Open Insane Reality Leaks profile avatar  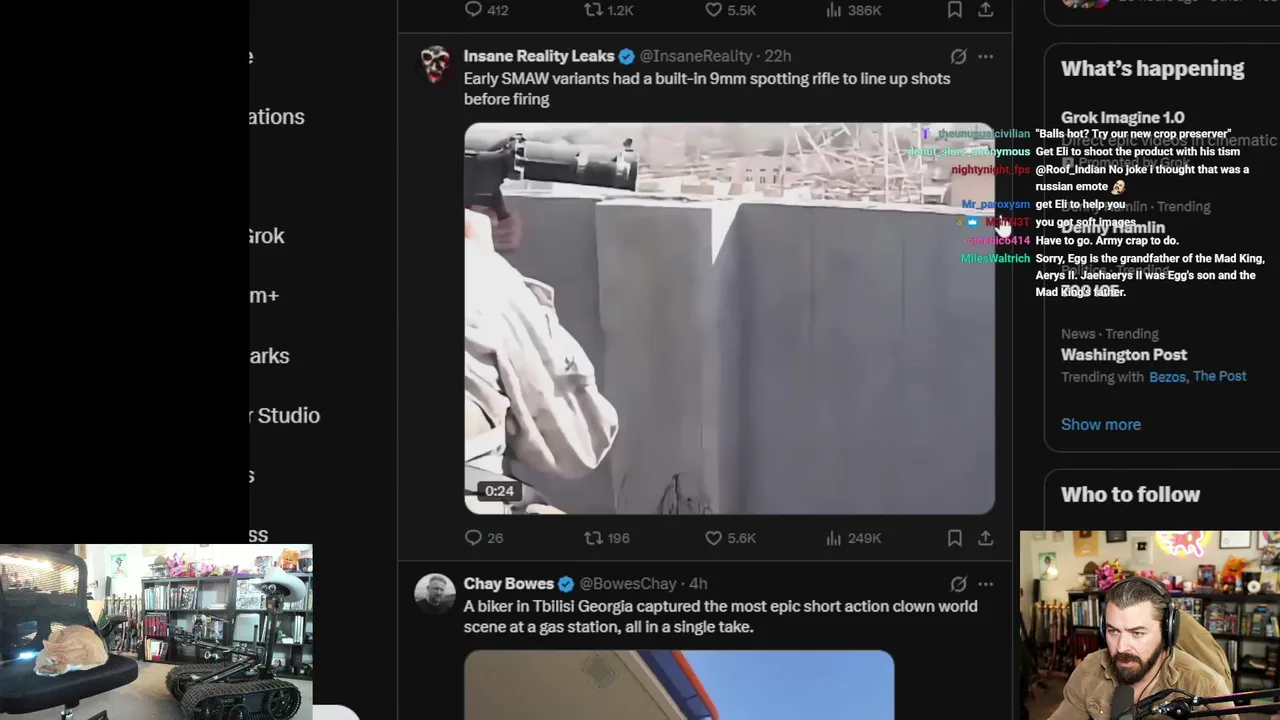coord(435,64)
